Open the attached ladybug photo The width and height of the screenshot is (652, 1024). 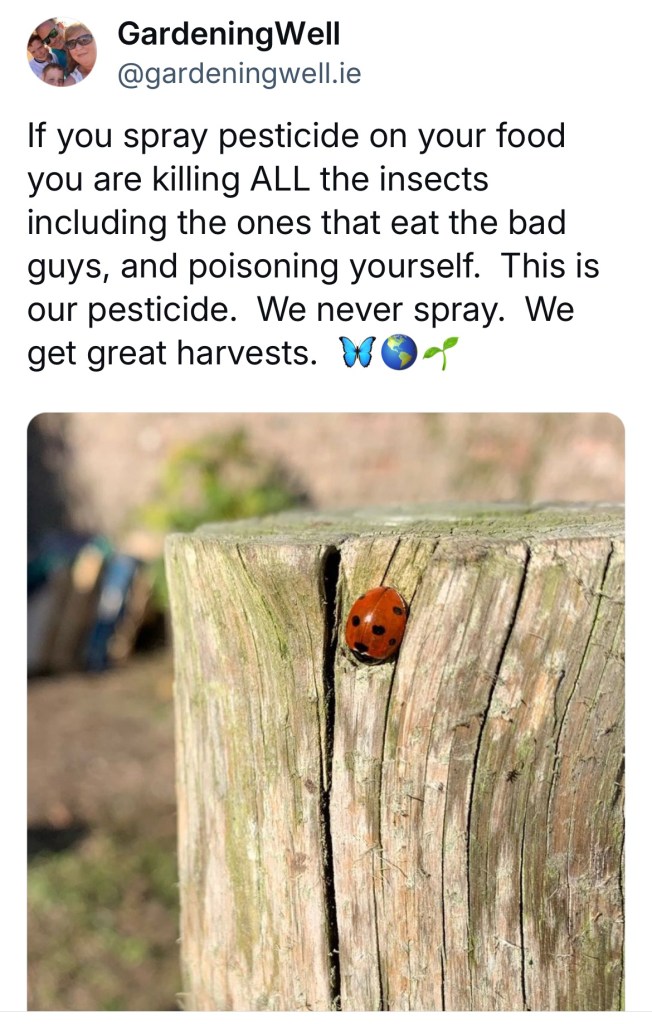(x=326, y=711)
